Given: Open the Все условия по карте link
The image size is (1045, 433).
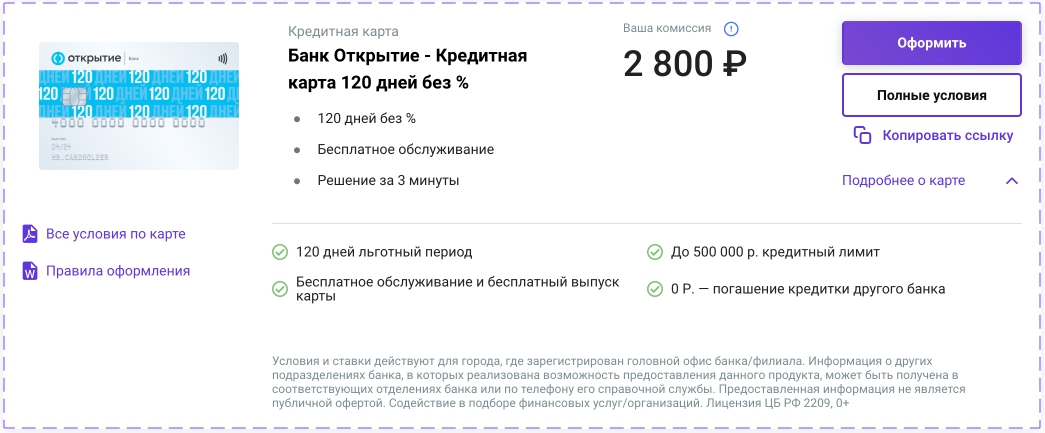Looking at the screenshot, I should click(115, 234).
